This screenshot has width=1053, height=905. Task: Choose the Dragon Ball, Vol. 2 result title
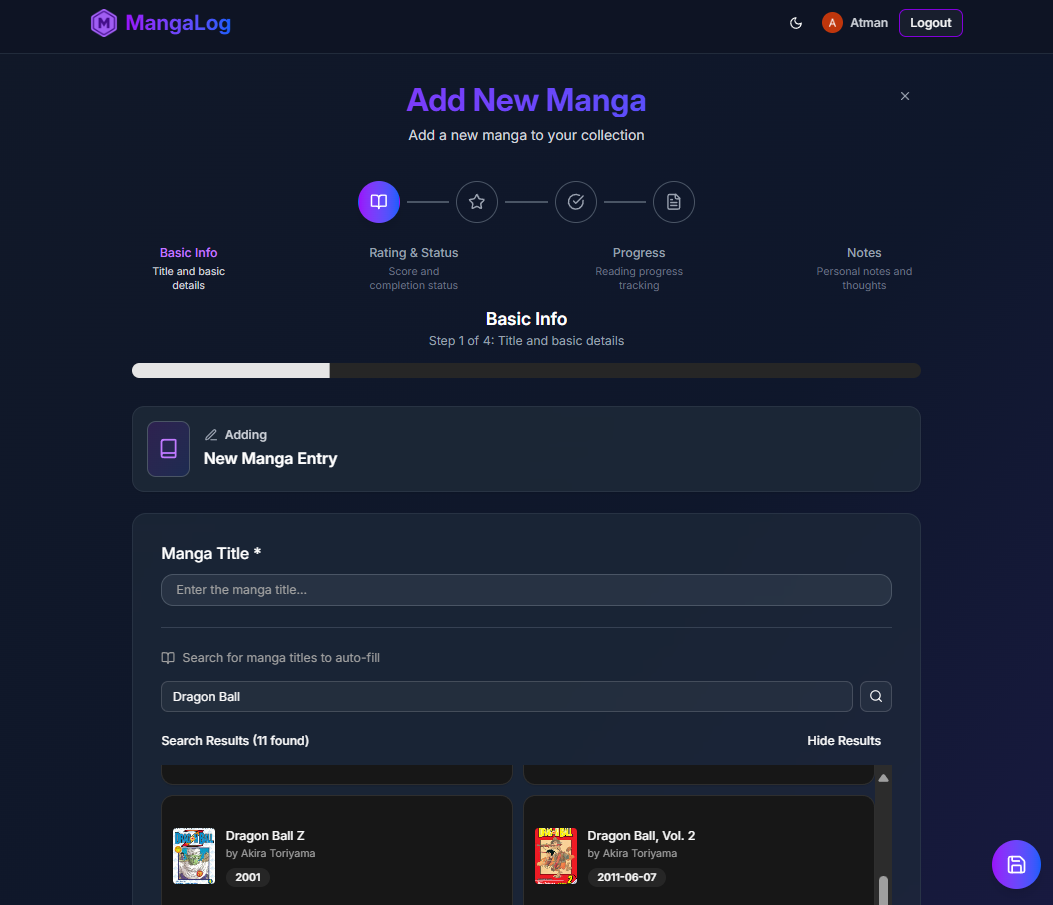pos(641,836)
